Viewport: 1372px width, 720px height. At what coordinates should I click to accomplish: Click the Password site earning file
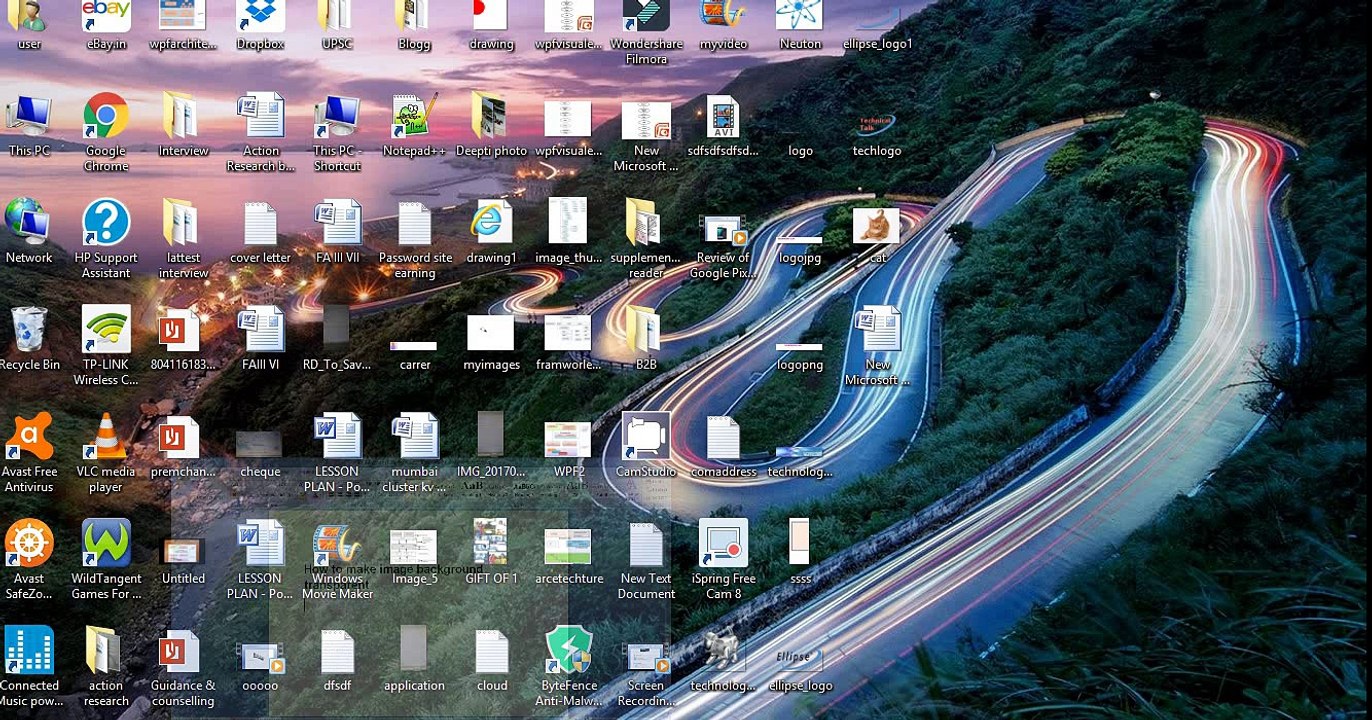414,223
